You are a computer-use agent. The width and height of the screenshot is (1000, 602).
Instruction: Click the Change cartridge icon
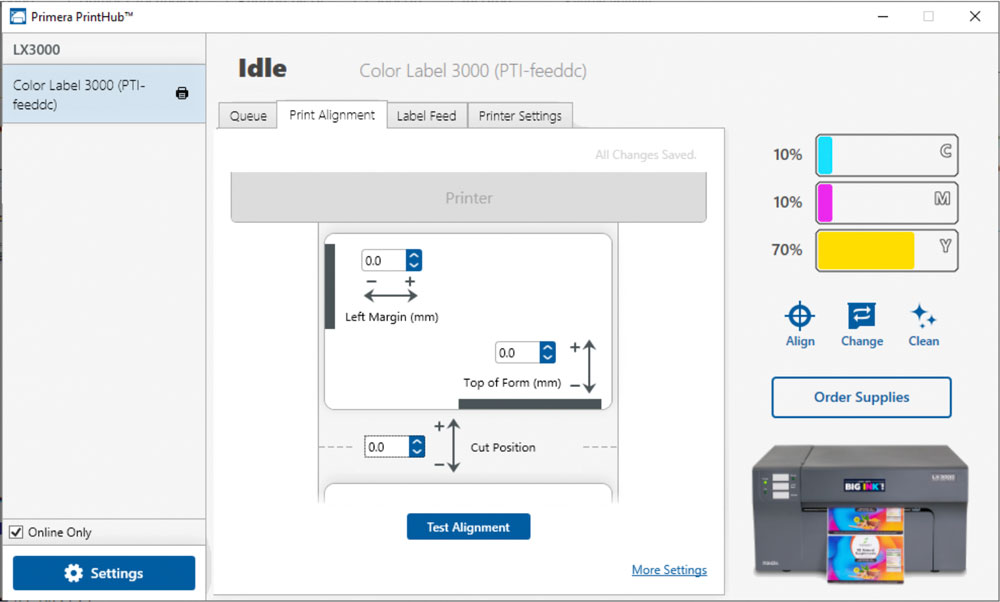(862, 316)
